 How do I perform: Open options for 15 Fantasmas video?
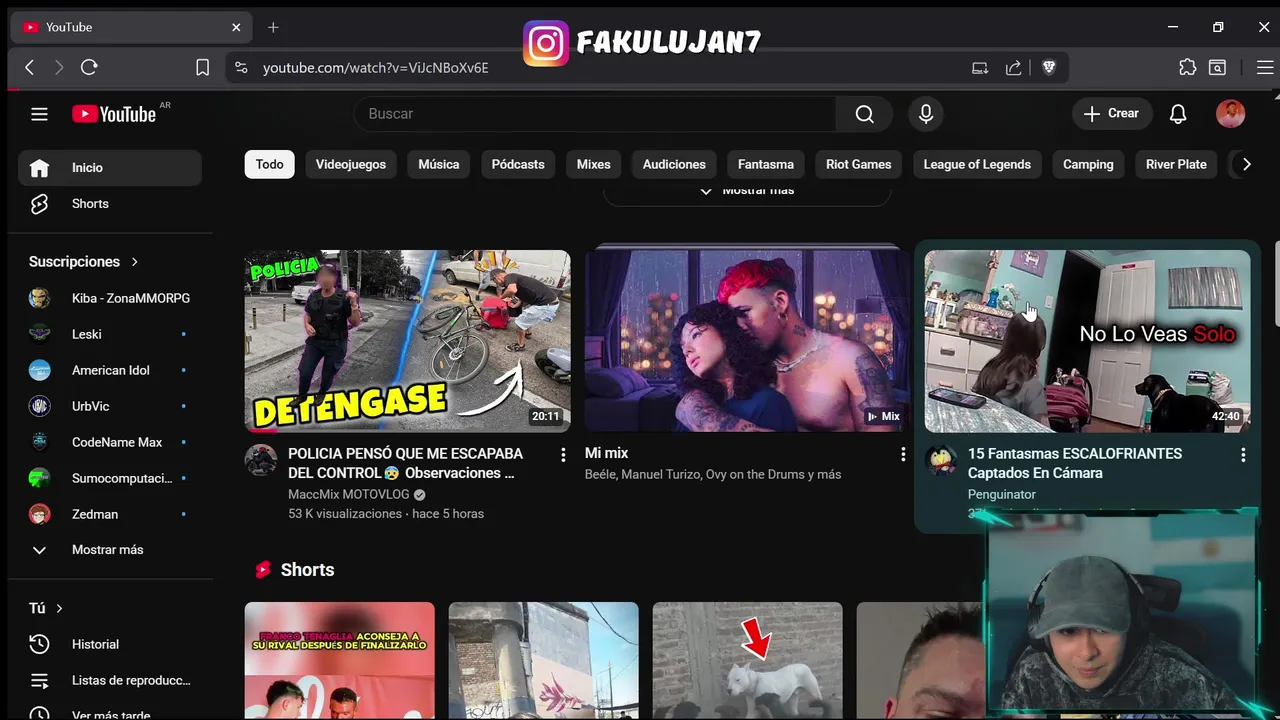click(x=1243, y=455)
